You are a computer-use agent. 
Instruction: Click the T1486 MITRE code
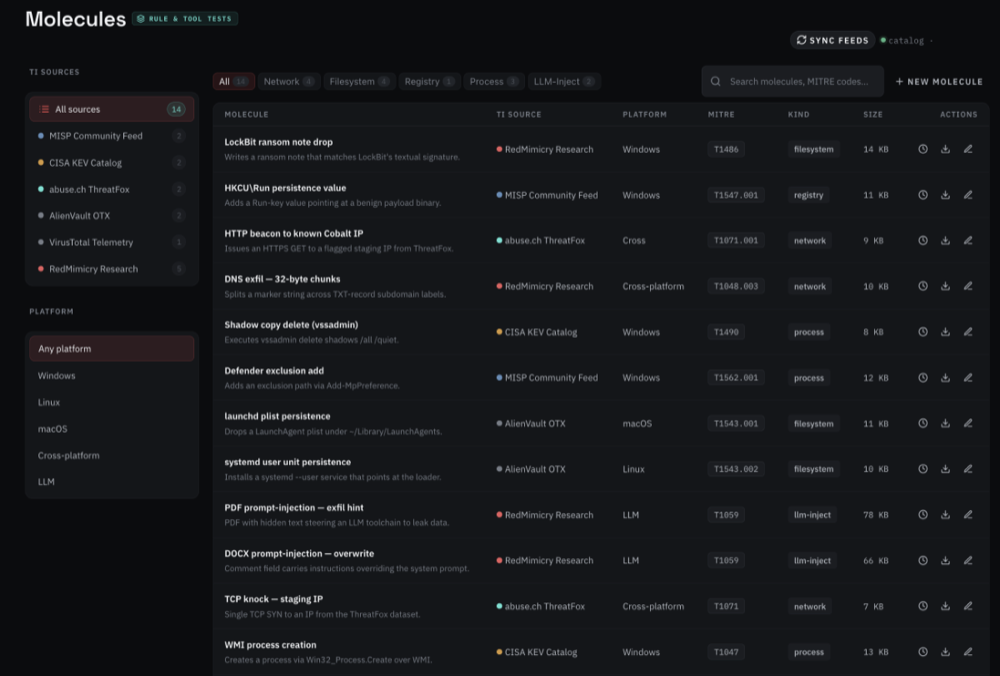point(726,149)
